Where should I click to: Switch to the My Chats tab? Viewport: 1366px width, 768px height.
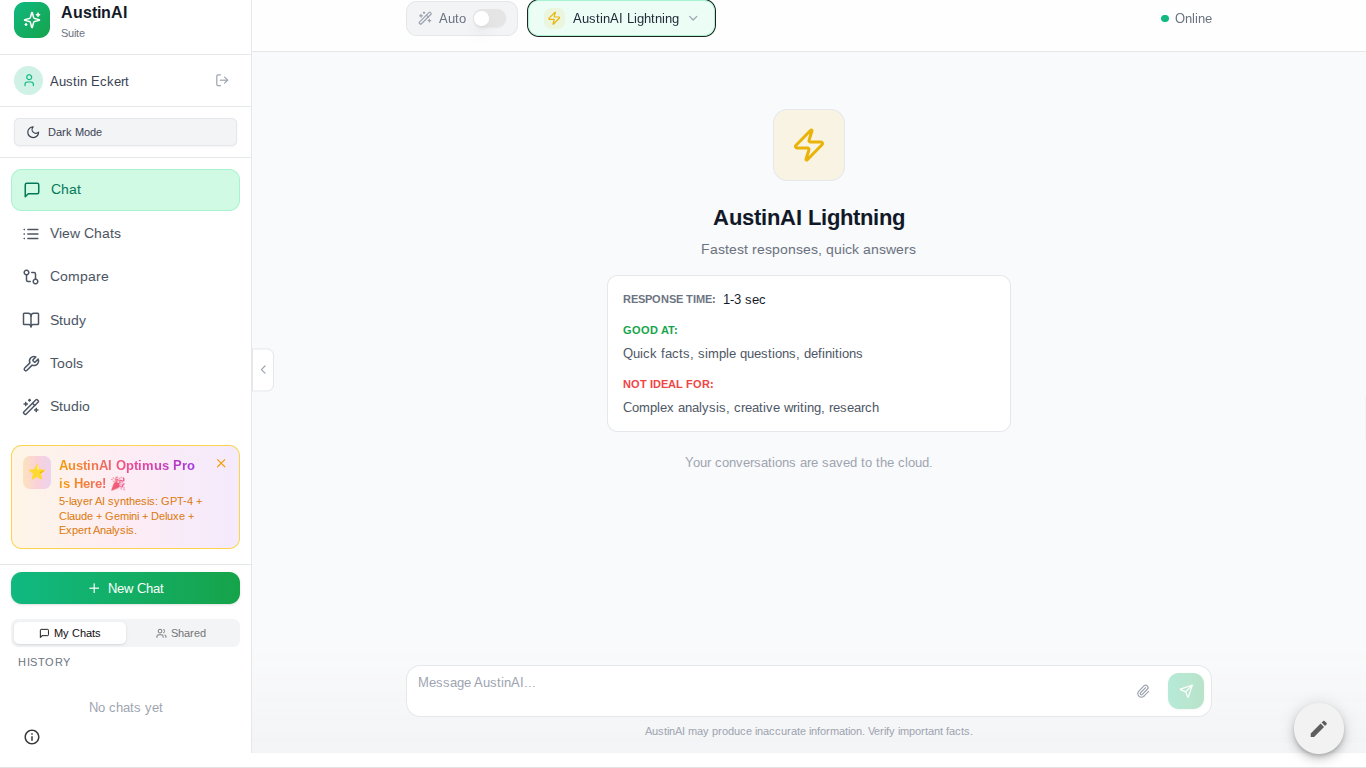(70, 633)
